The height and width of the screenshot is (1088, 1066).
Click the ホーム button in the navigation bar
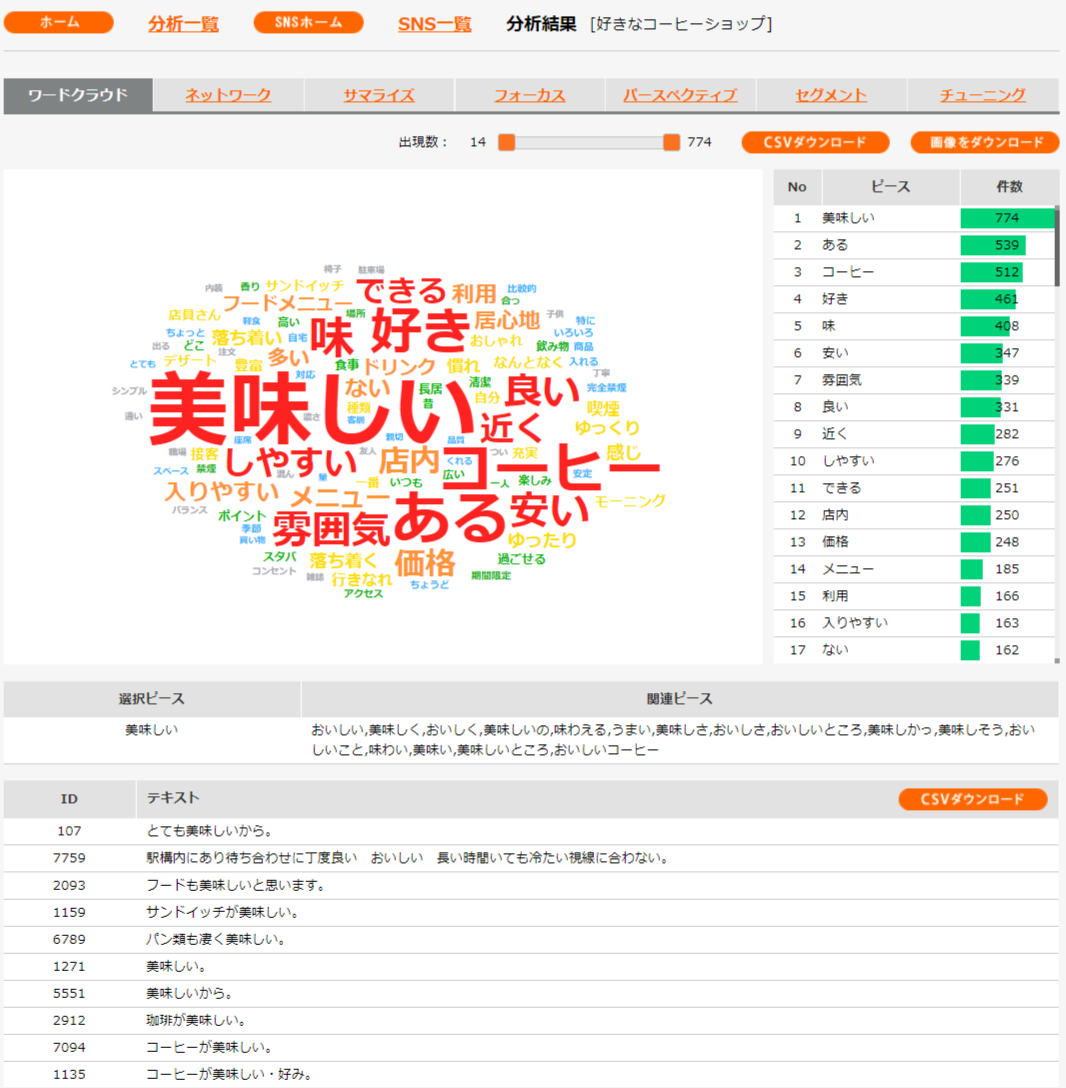pyautogui.click(x=59, y=21)
